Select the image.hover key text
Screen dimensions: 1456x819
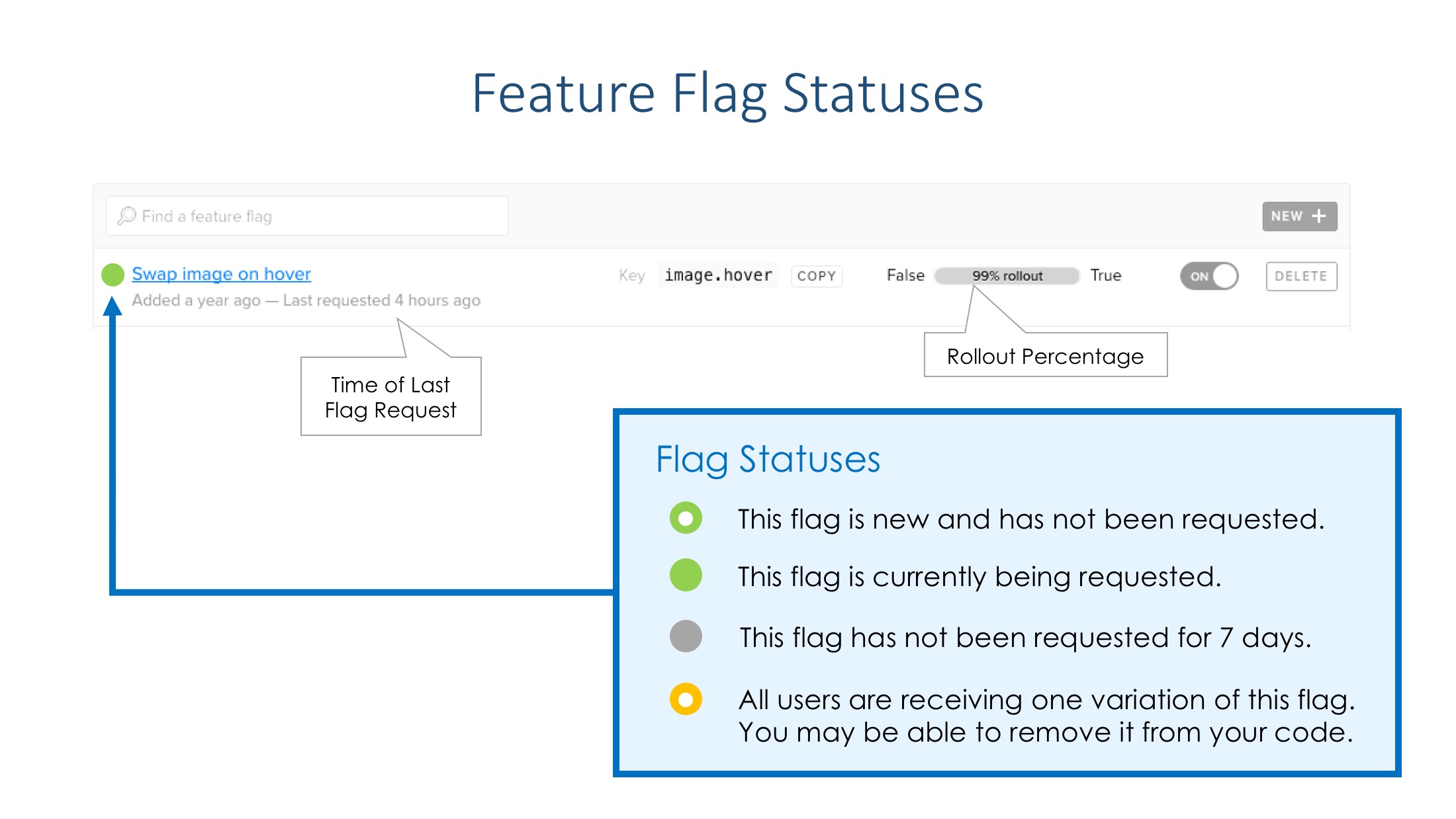[718, 275]
